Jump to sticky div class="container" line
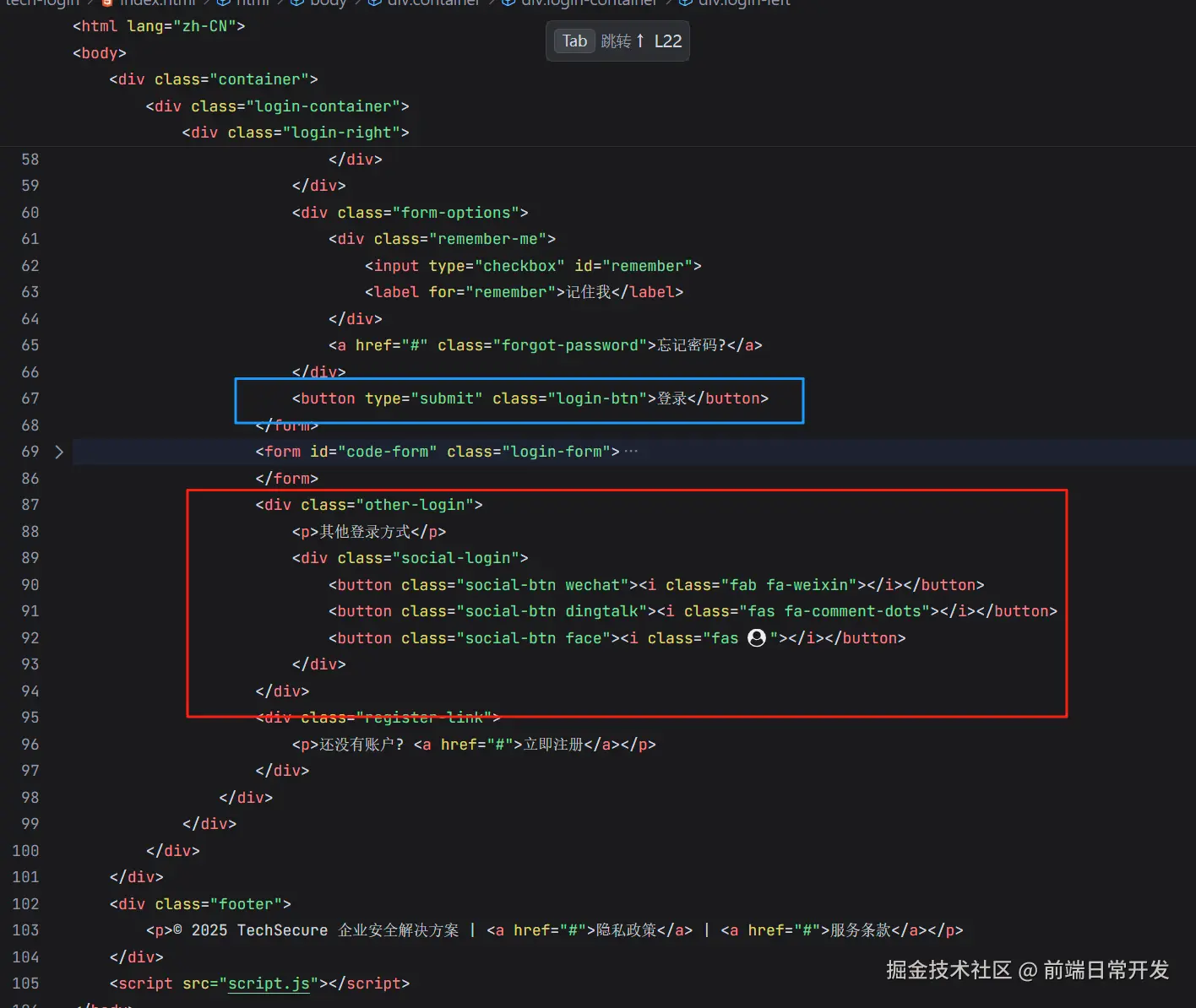The image size is (1196, 1008). [214, 79]
